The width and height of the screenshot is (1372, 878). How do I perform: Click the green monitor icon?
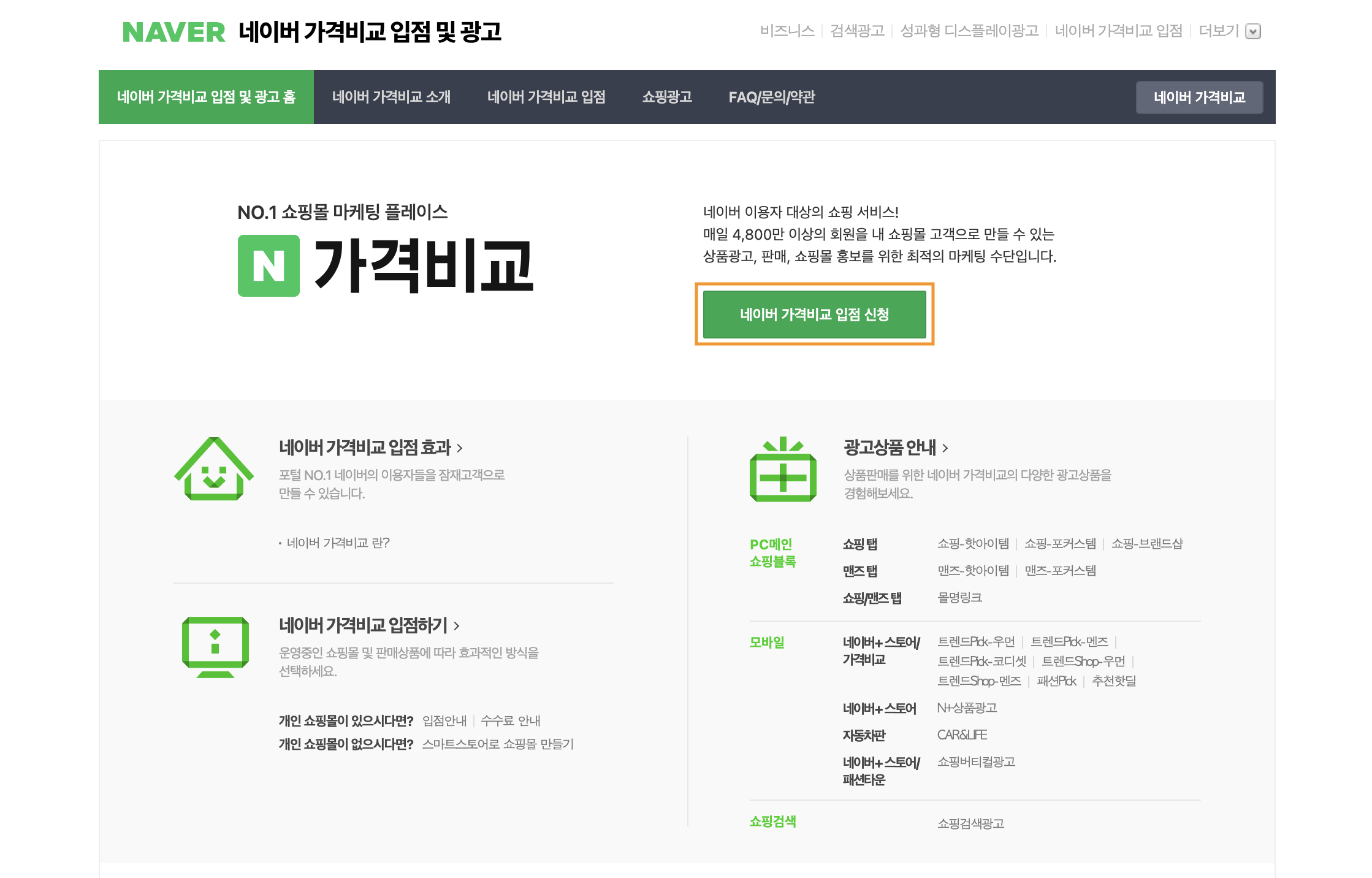pyautogui.click(x=215, y=647)
